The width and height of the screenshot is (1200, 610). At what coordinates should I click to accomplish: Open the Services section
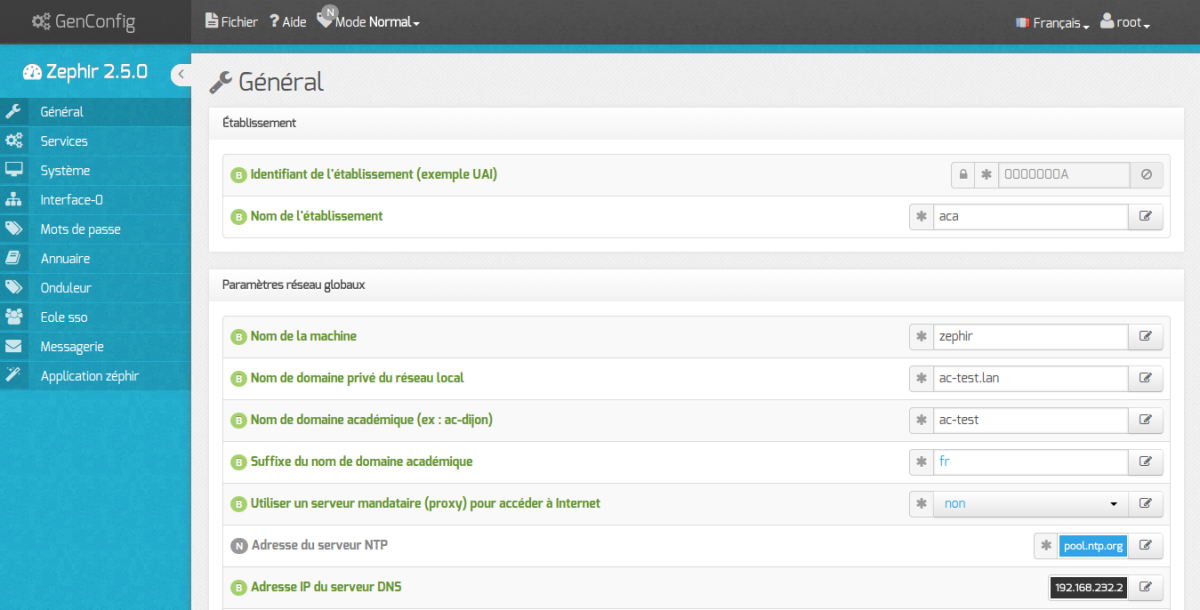(95, 141)
